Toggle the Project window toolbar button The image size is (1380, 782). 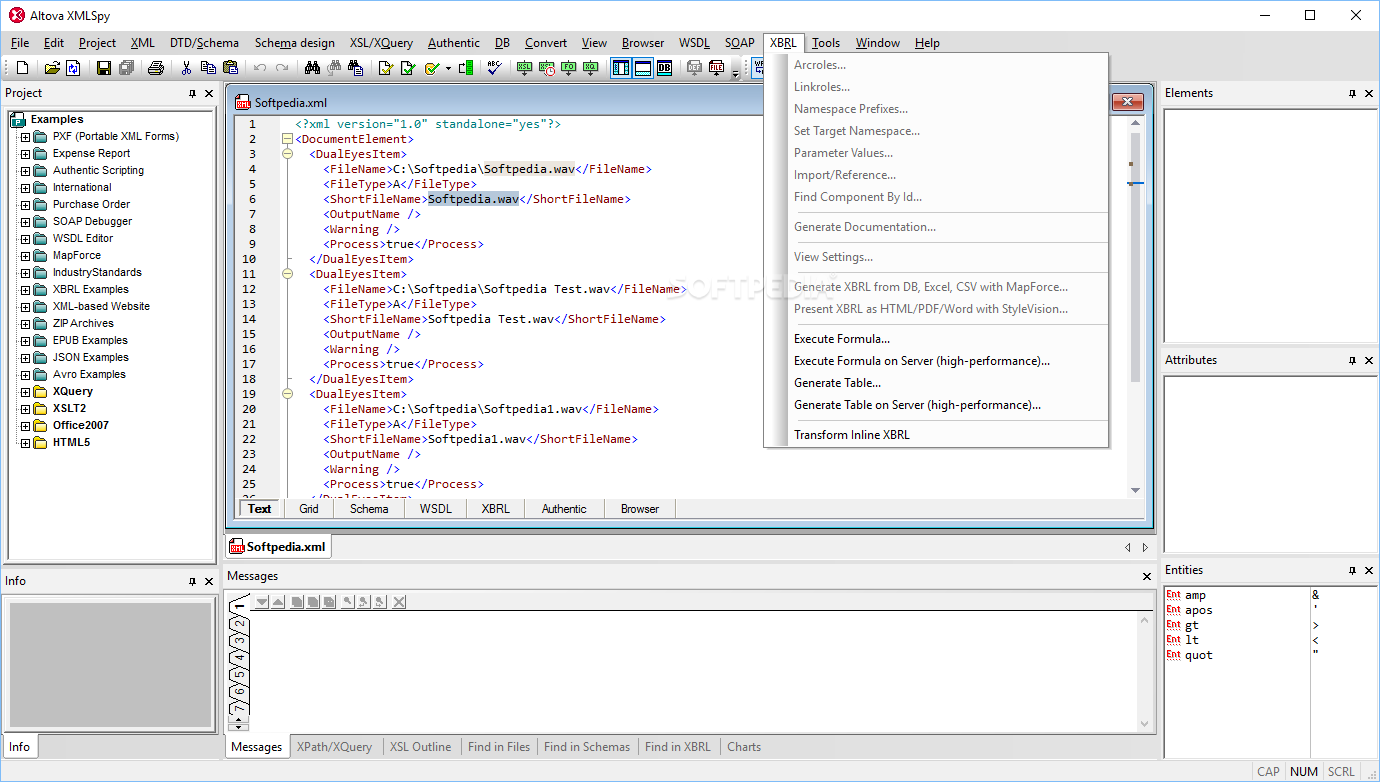point(621,68)
